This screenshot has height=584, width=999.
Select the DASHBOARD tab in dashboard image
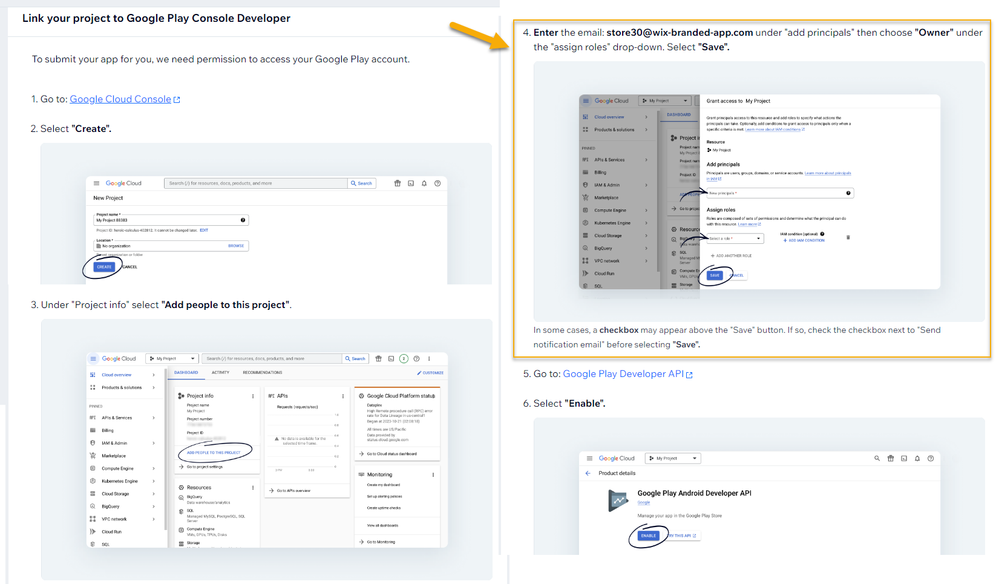[186, 373]
